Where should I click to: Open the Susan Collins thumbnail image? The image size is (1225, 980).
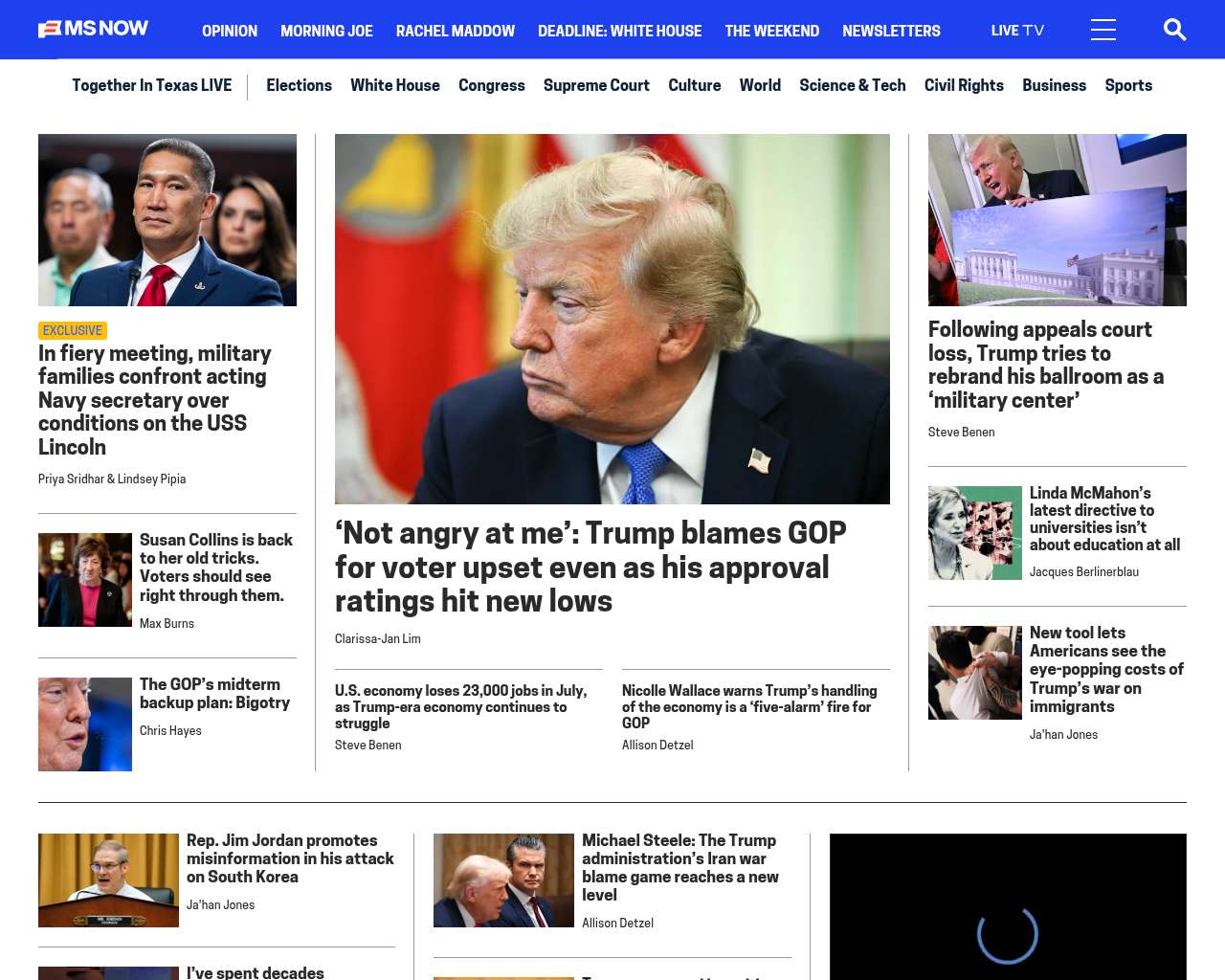(85, 580)
